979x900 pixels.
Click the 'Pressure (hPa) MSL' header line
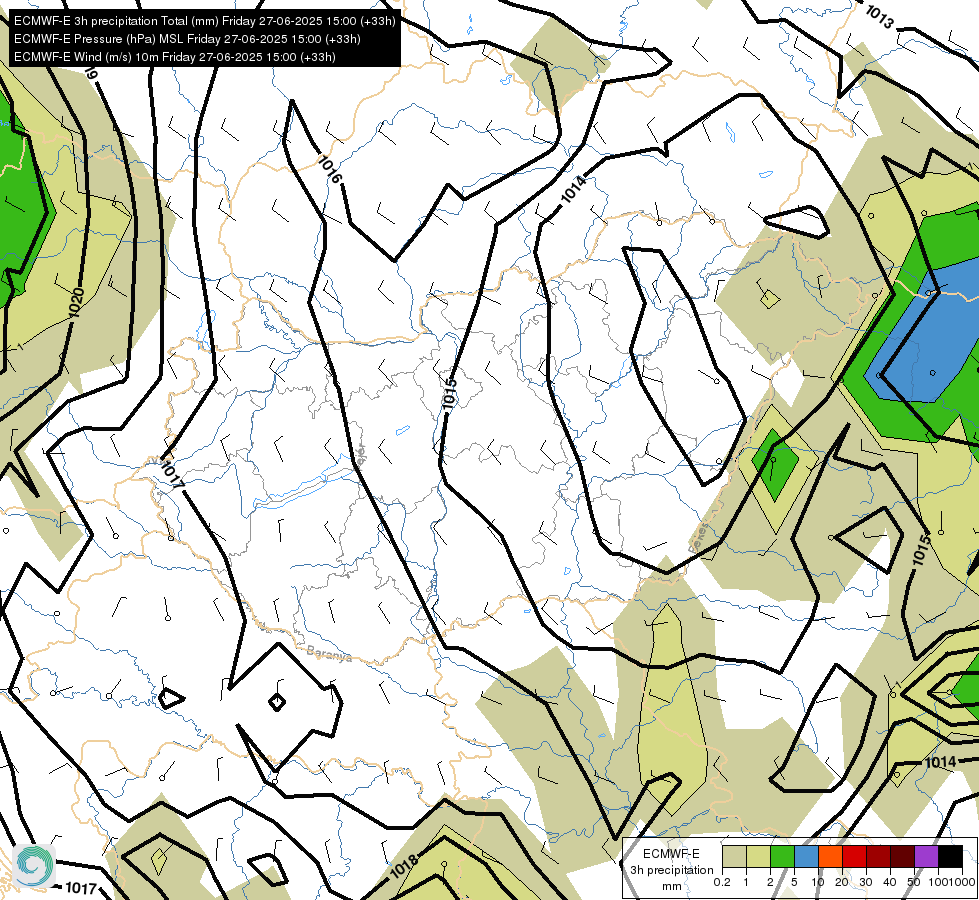[187, 39]
